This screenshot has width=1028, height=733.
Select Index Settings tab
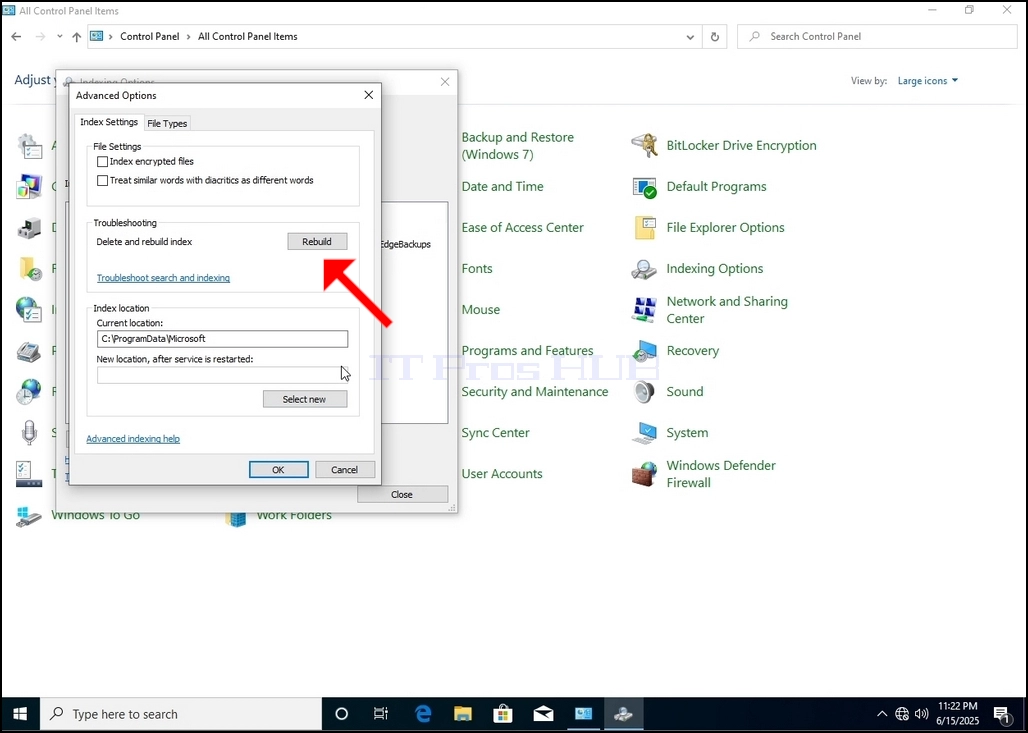pyautogui.click(x=109, y=122)
